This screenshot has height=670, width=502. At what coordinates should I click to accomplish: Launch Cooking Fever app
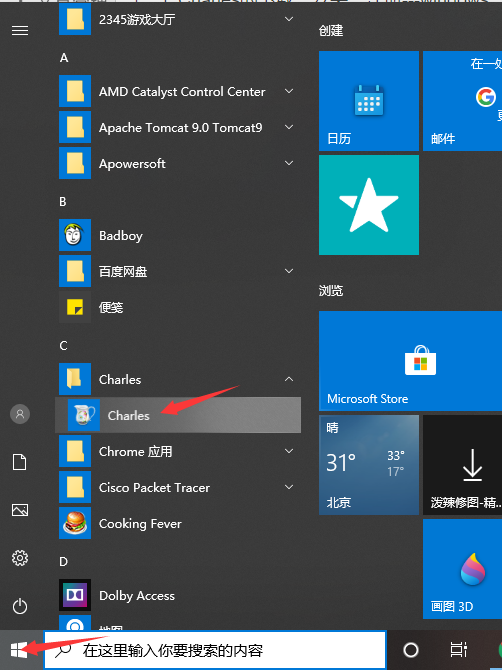tap(178, 523)
